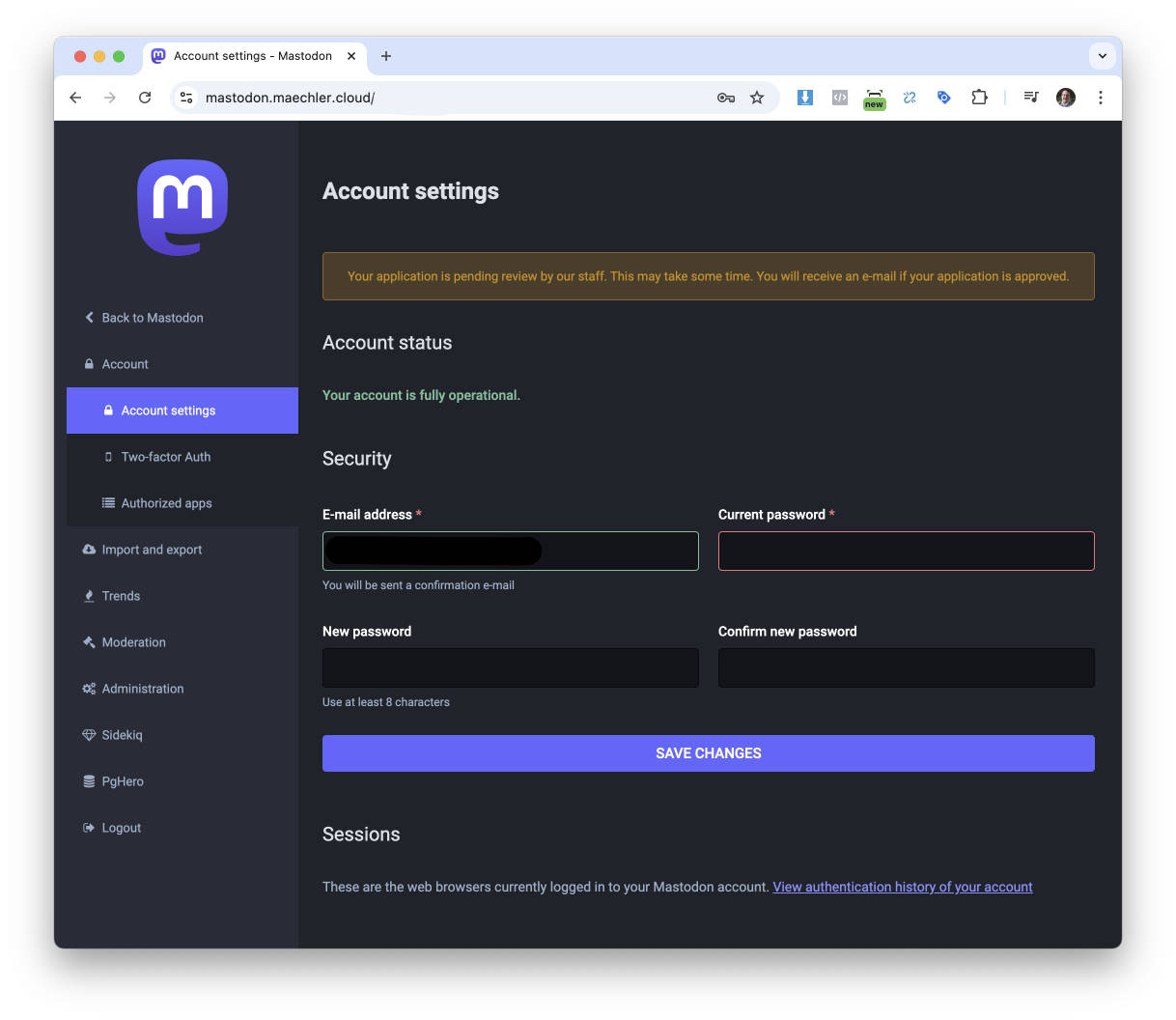The height and width of the screenshot is (1020, 1176).
Task: Expand the tab search dropdown arrow
Action: tap(1102, 56)
